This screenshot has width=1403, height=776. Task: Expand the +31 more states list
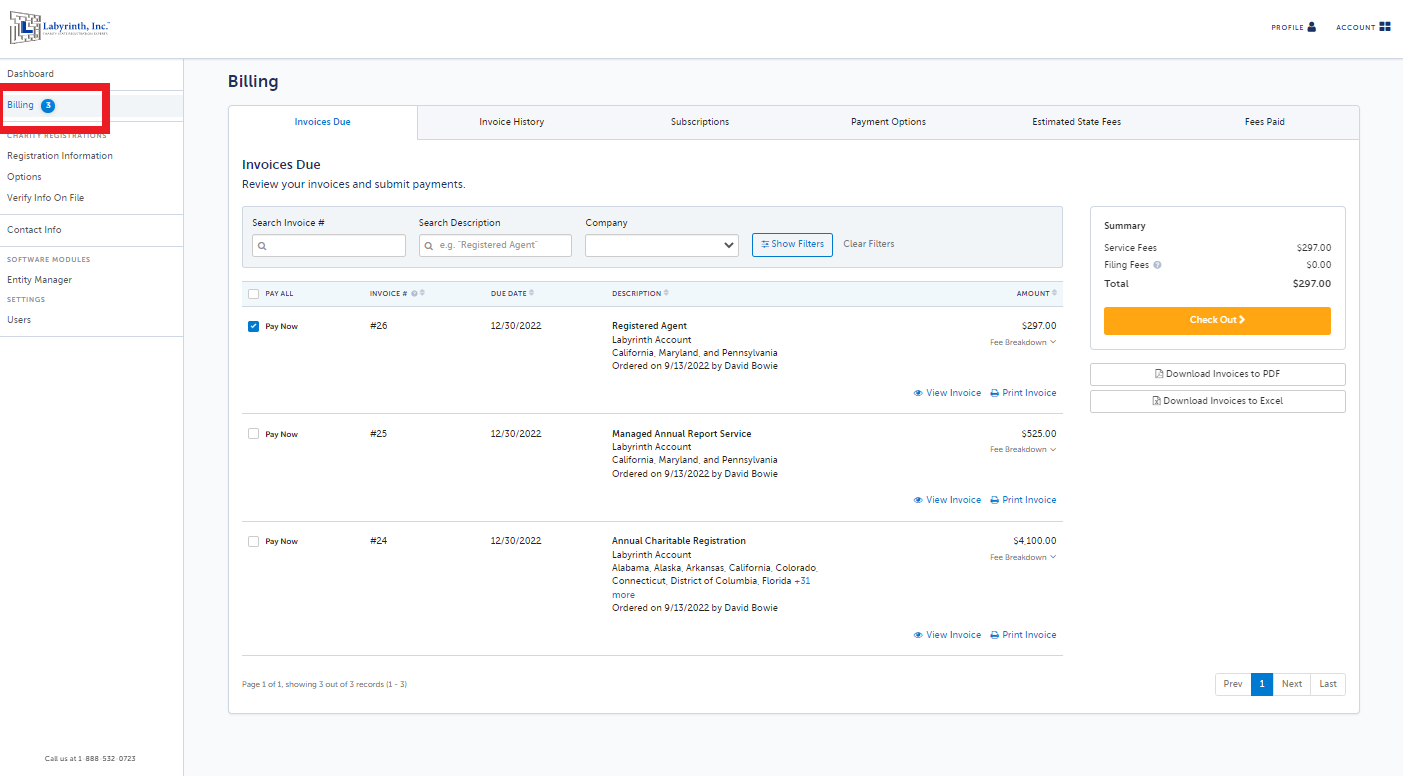click(x=802, y=581)
